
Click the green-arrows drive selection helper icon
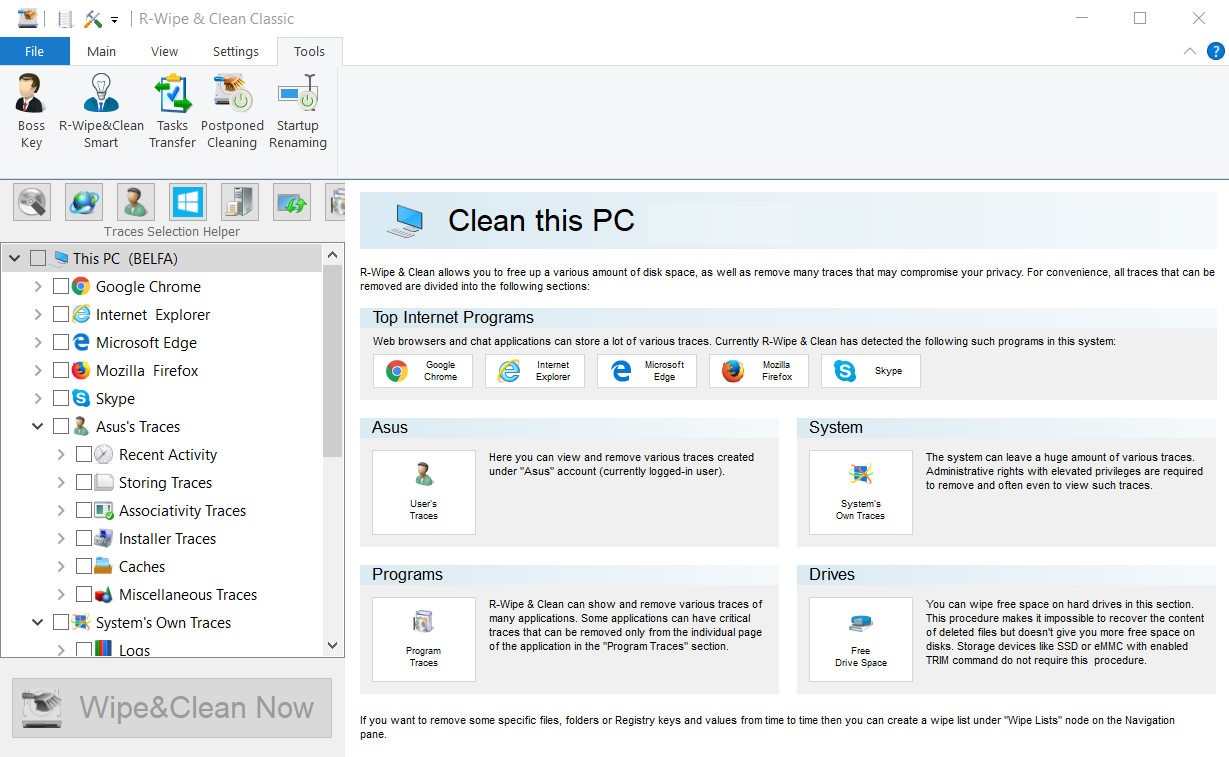[292, 202]
